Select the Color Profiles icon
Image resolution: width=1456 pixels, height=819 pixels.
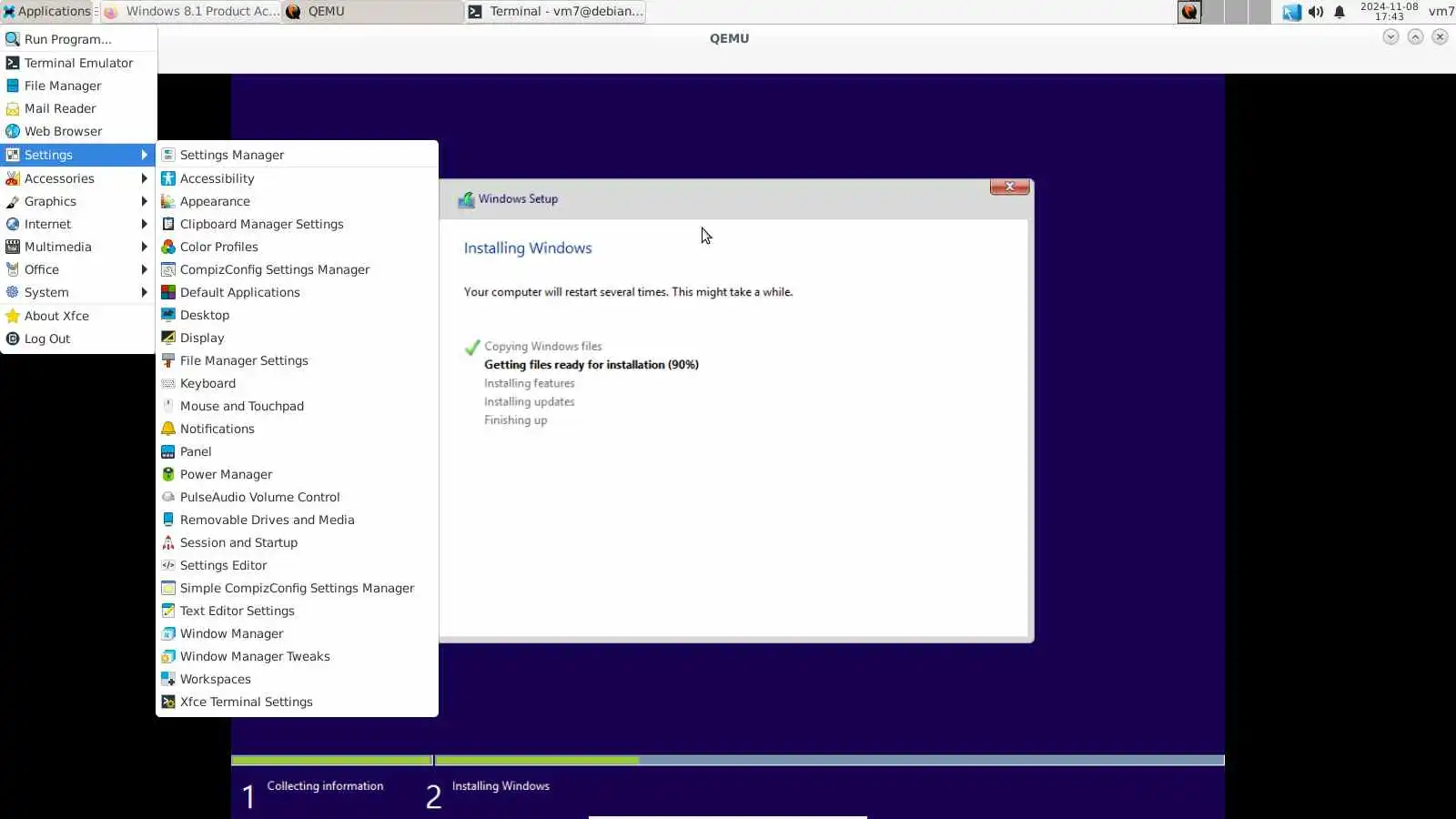[168, 247]
